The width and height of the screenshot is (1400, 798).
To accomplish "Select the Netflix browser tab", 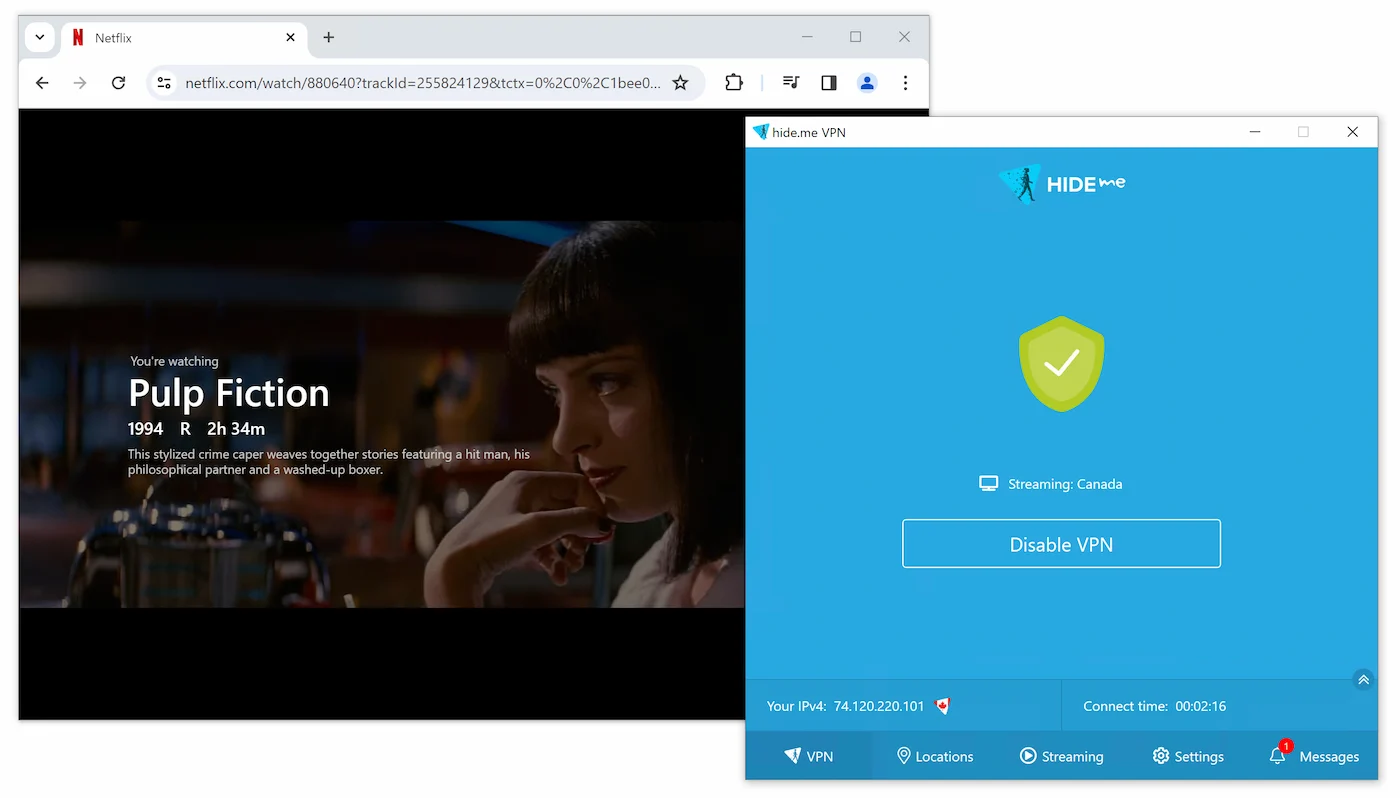I will pos(185,38).
